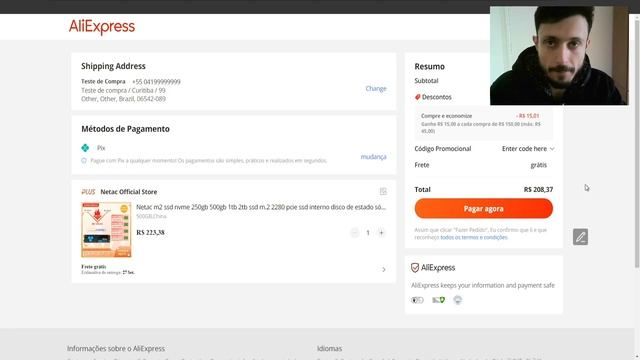Click the round certification badge icon
Screen dimensions: 640x360
[458, 300]
